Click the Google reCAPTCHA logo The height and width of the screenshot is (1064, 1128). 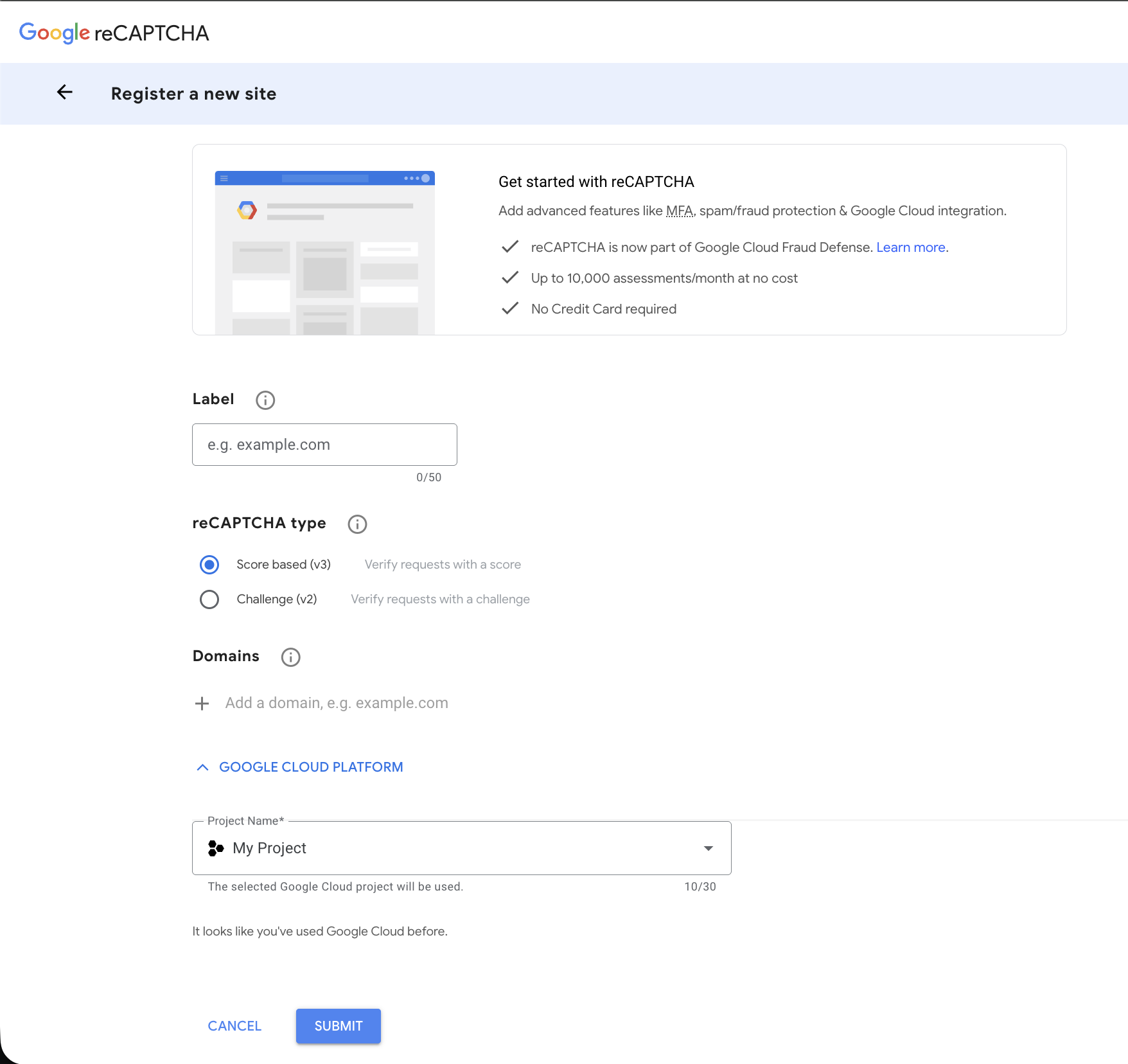tap(114, 32)
